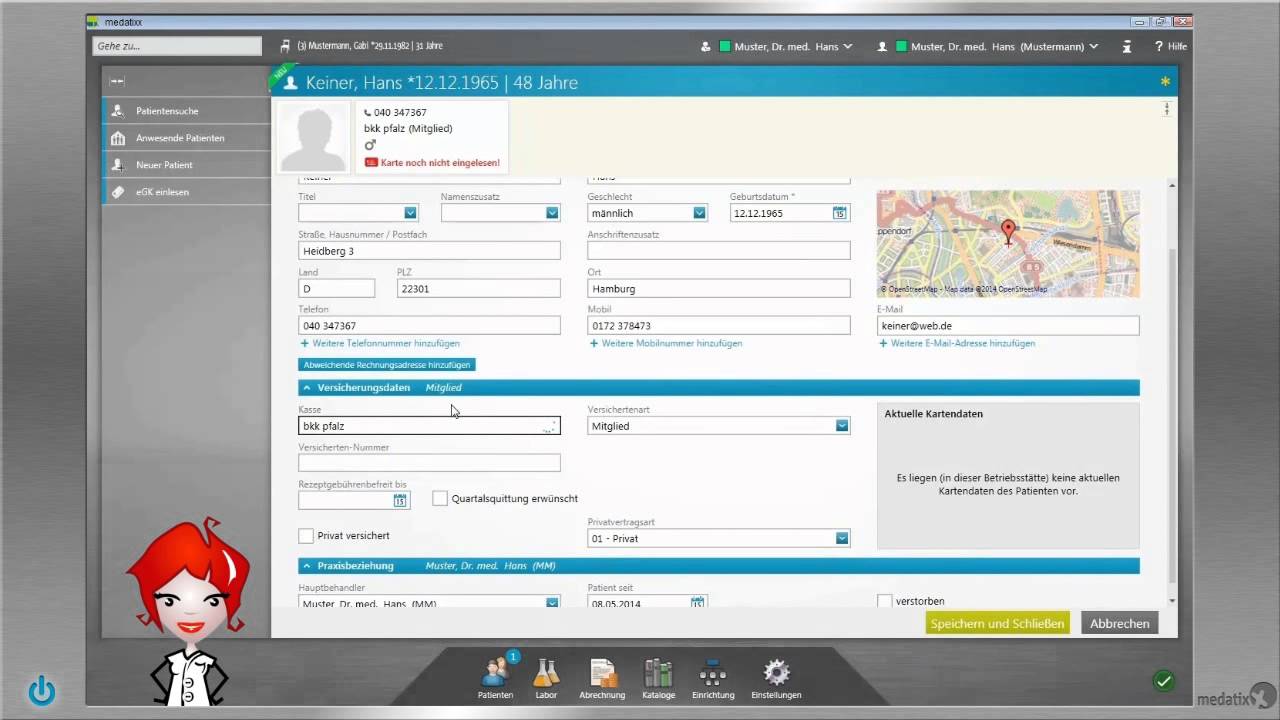
Task: Select Anwesende Patienten in the sidebar
Action: (186, 138)
